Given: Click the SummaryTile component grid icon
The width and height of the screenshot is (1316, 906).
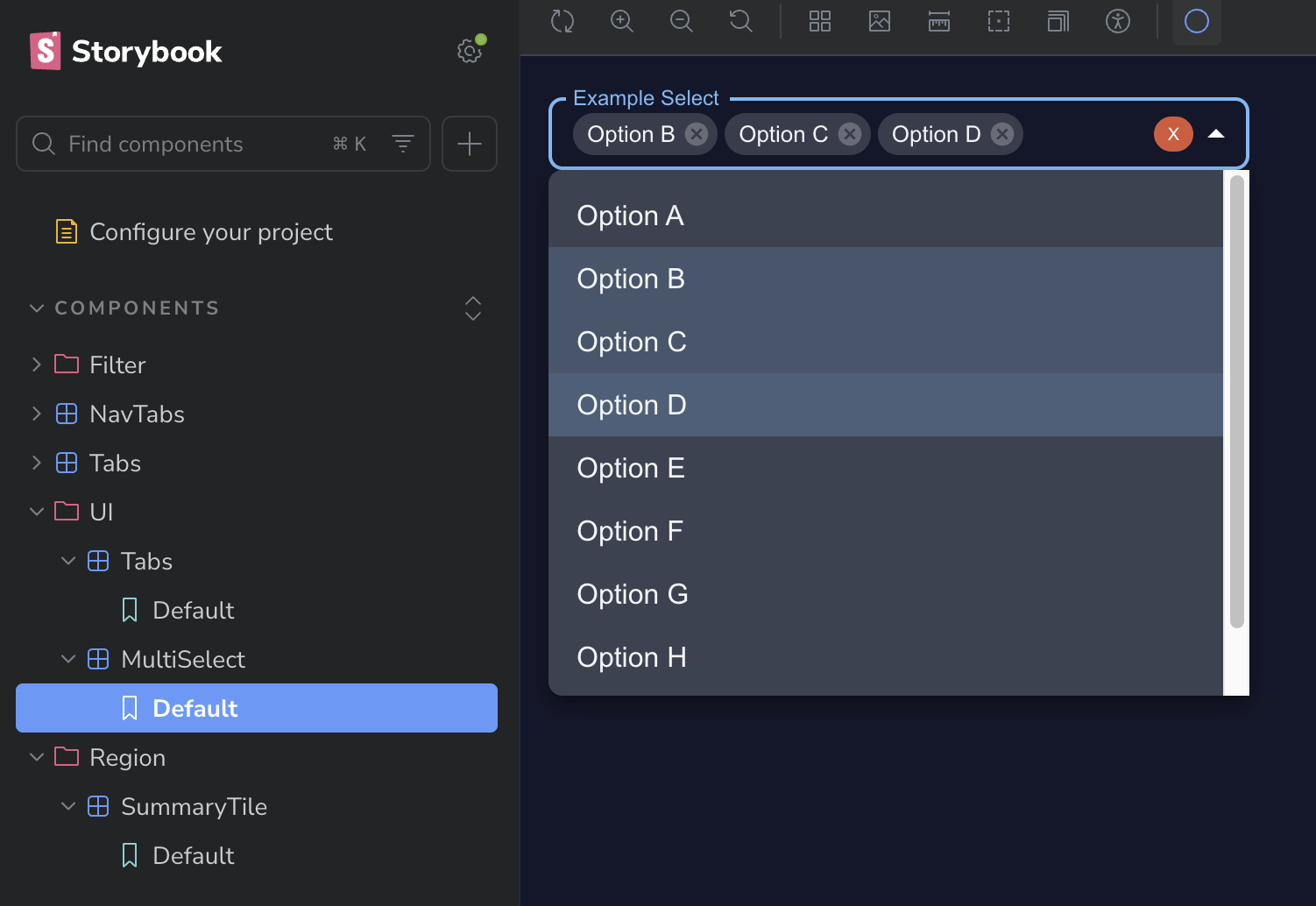Looking at the screenshot, I should (x=98, y=806).
